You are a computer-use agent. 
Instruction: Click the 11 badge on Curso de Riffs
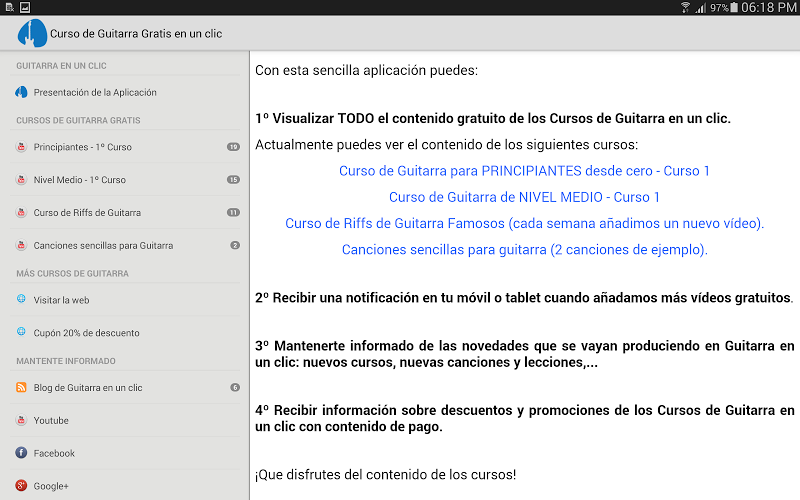coord(233,212)
